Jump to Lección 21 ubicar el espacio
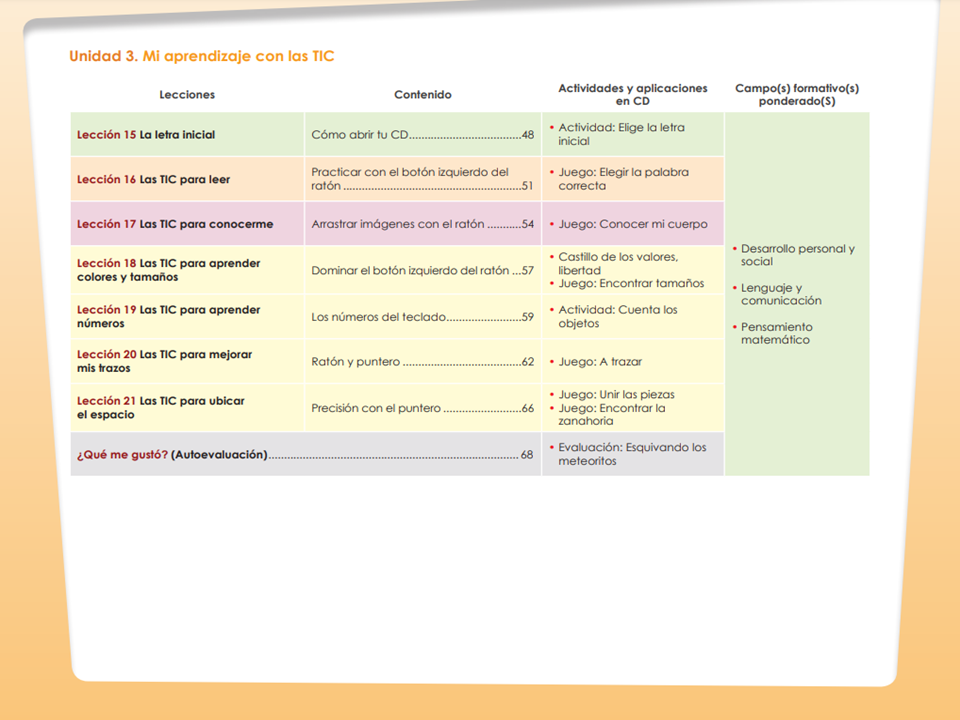 click(x=160, y=408)
